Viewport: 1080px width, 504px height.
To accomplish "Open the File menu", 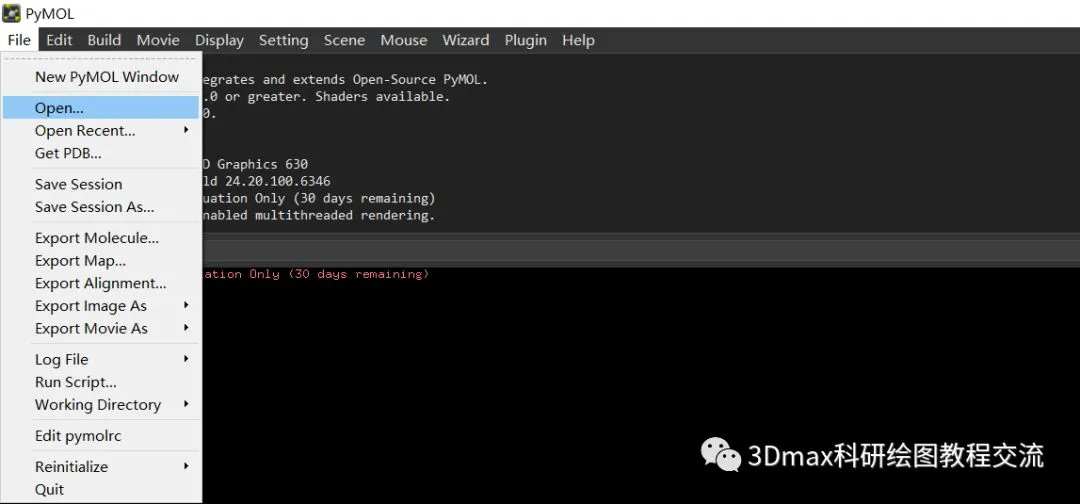I will pyautogui.click(x=19, y=40).
